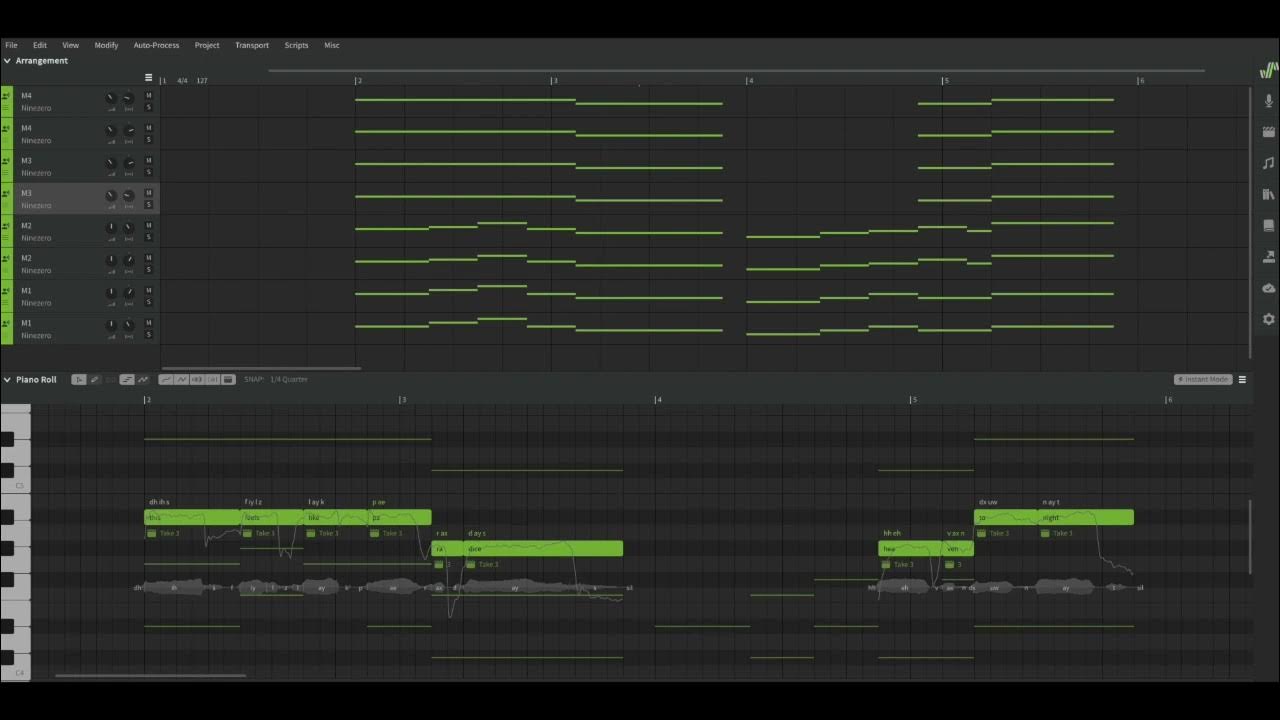Open the Transport menu
Screen dimensions: 1280x720
(x=252, y=45)
